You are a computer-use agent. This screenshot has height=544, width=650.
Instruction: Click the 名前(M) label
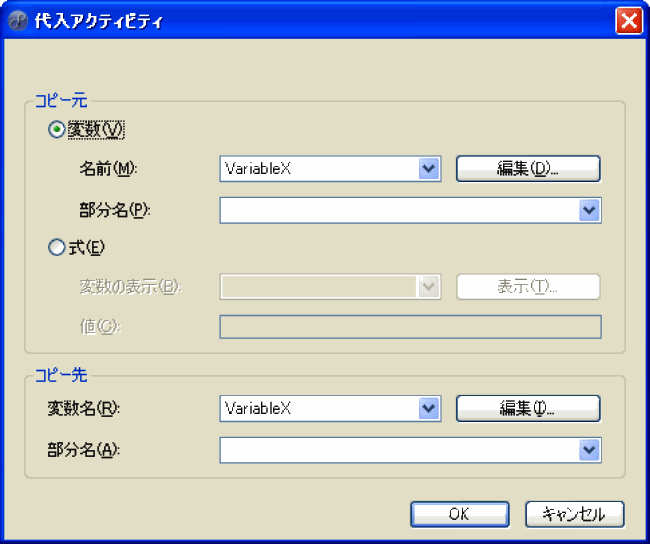tap(108, 169)
